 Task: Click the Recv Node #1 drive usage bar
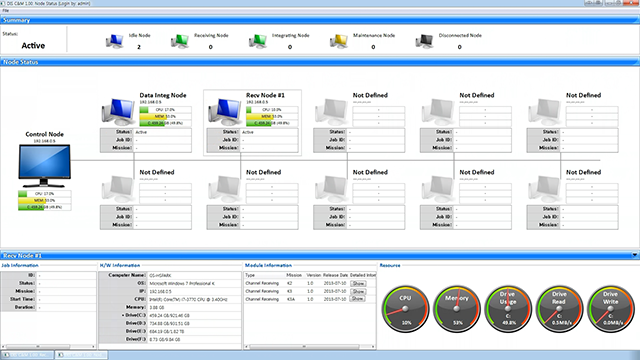point(272,123)
